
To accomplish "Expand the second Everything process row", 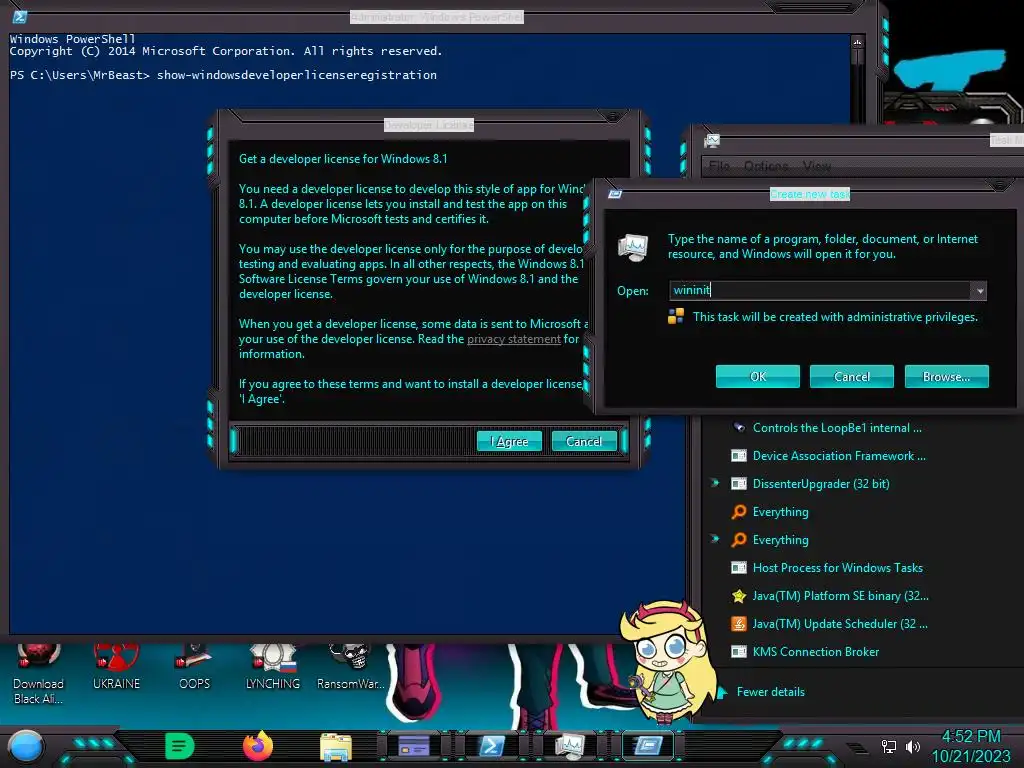I will tap(714, 539).
